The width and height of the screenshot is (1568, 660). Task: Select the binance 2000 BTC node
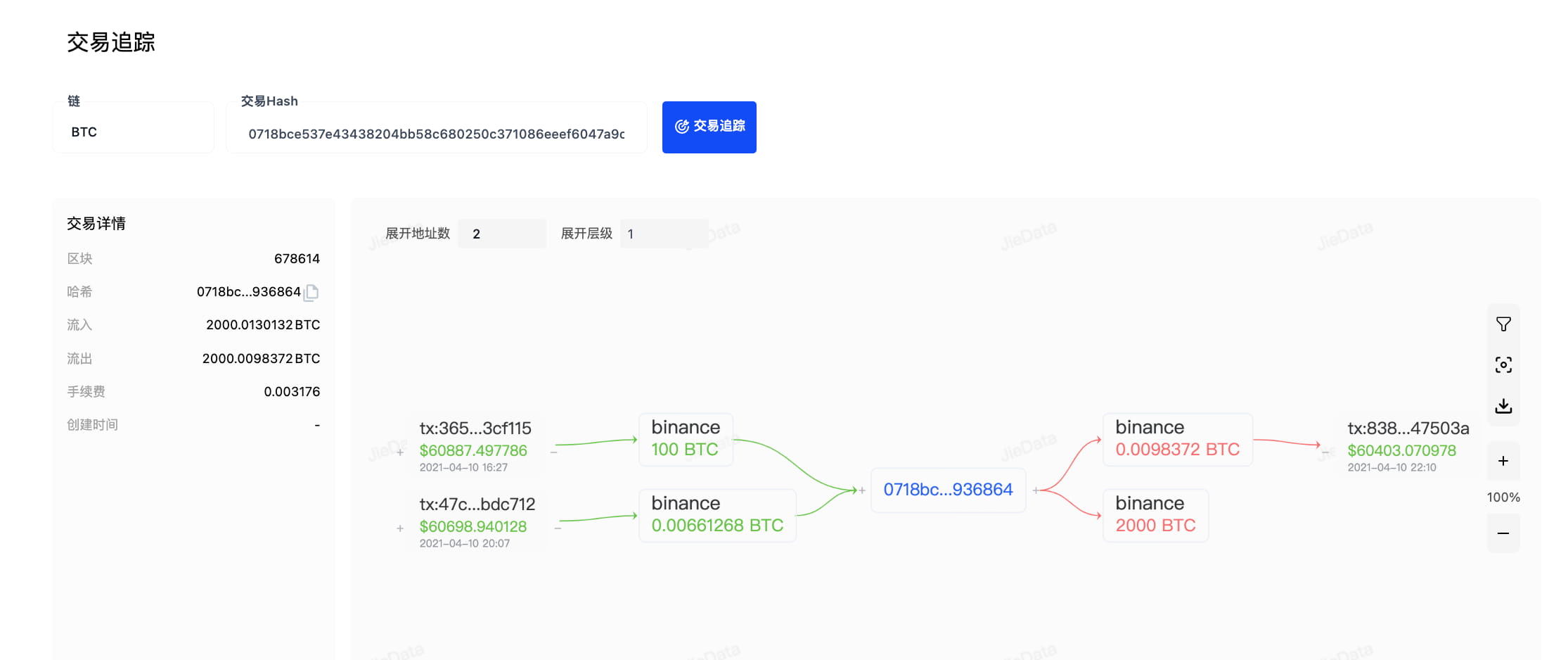[x=1155, y=515]
